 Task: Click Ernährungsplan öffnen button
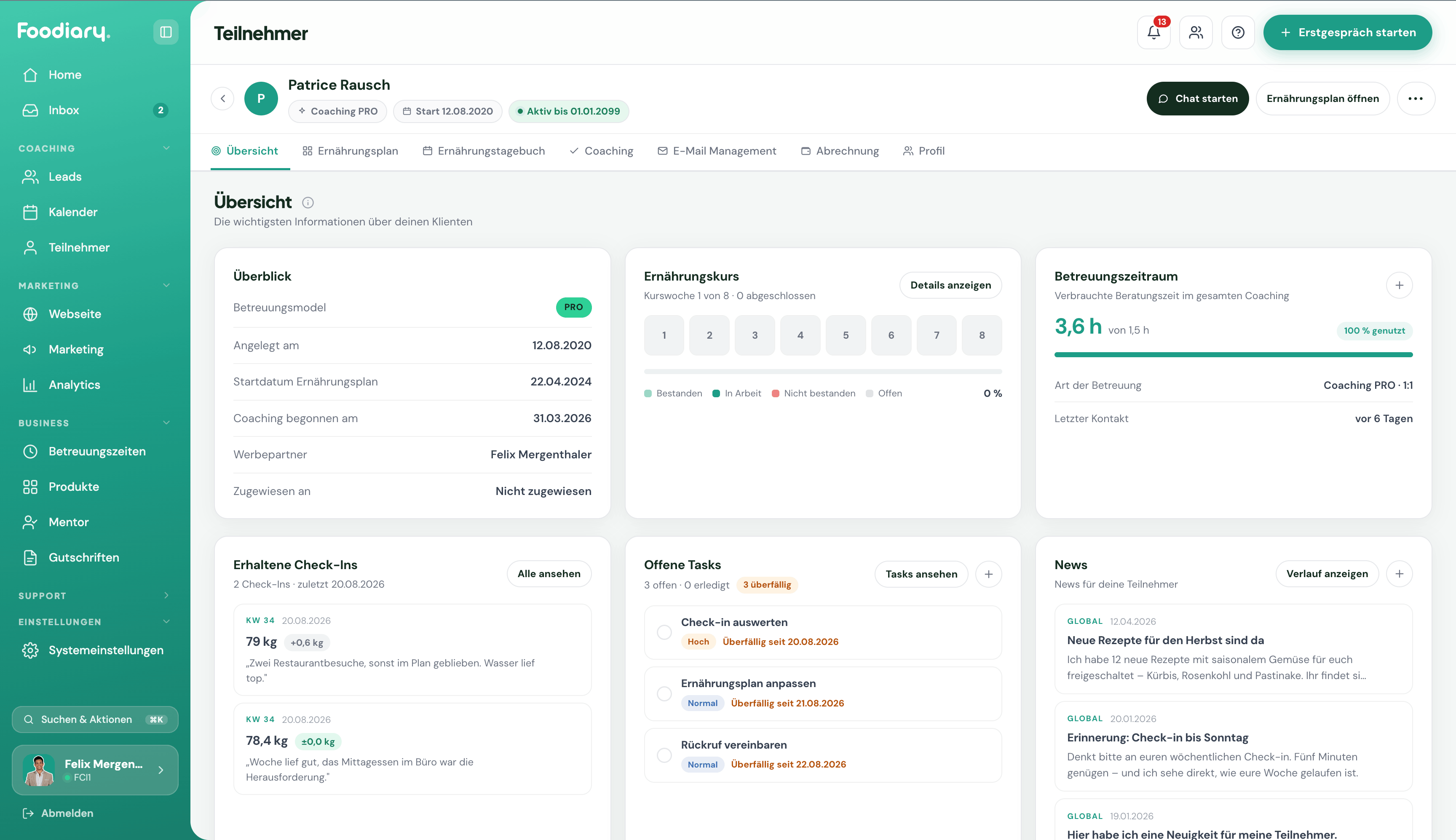point(1323,99)
